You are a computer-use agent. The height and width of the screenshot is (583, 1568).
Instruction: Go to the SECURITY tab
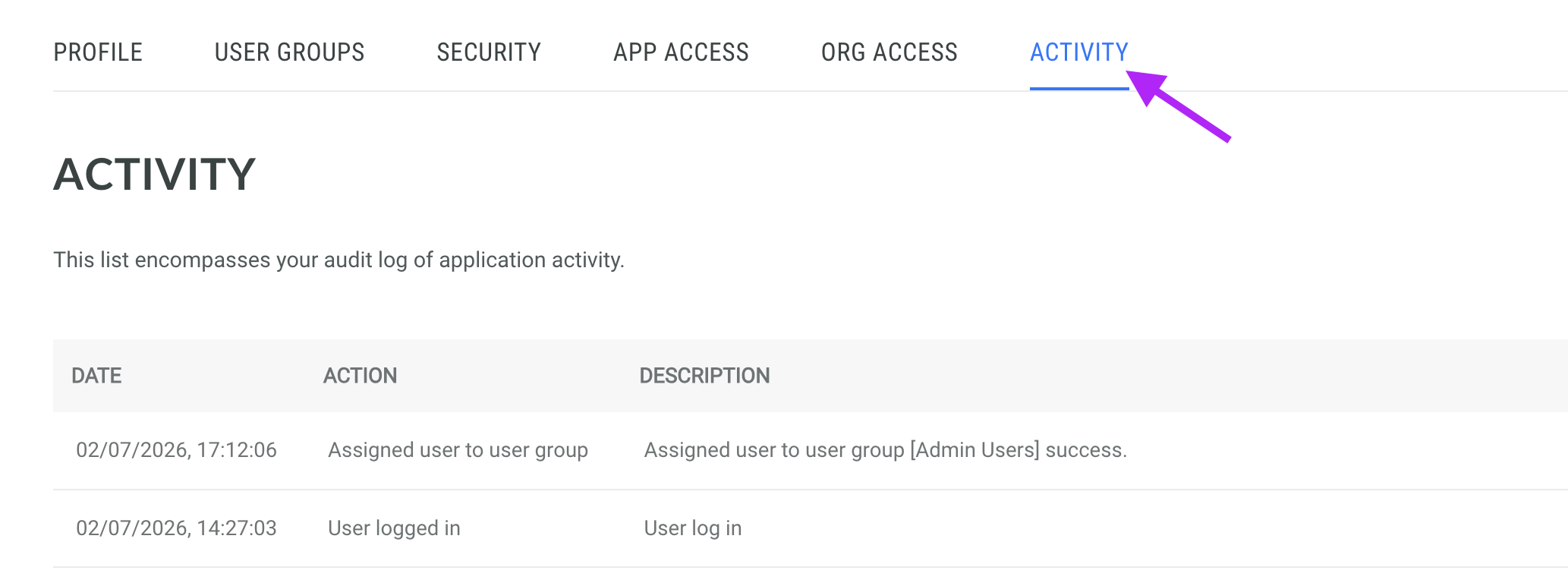489,52
